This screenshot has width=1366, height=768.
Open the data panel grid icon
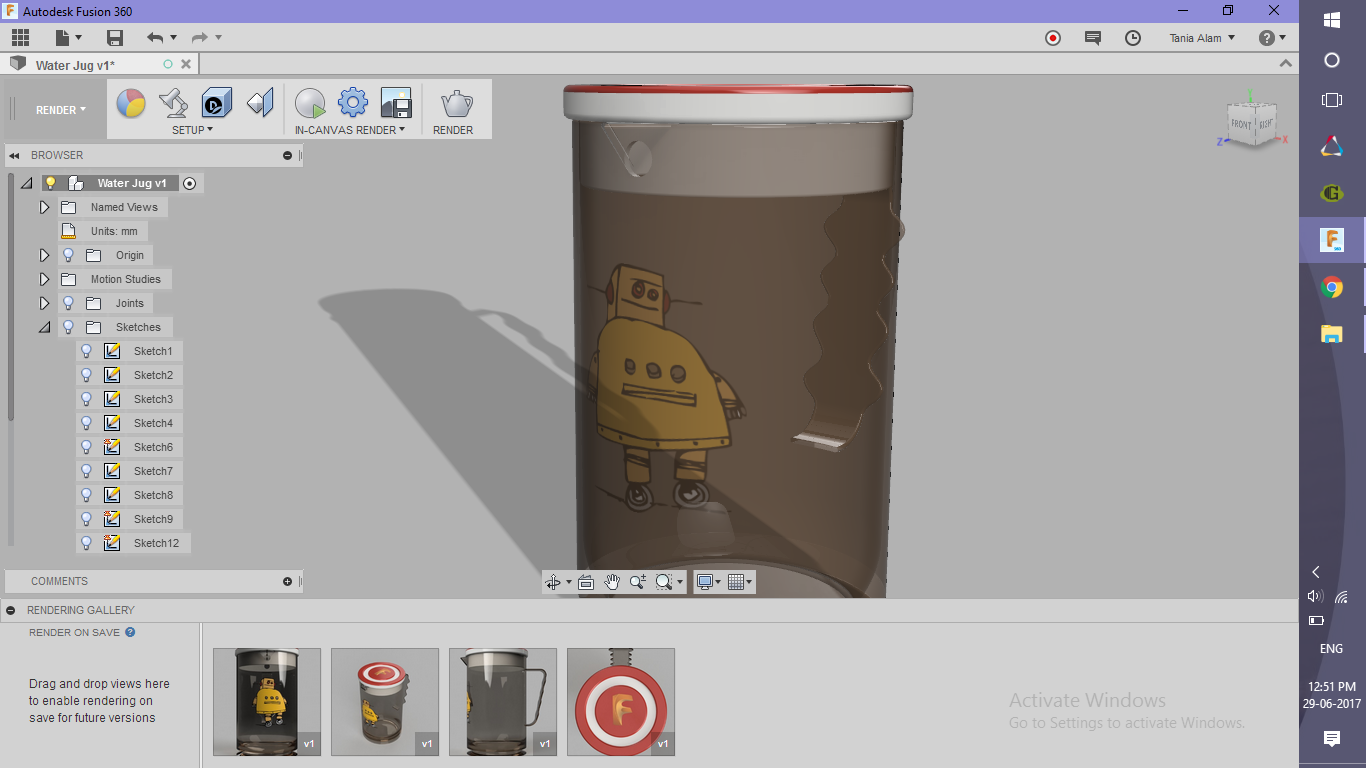click(20, 38)
